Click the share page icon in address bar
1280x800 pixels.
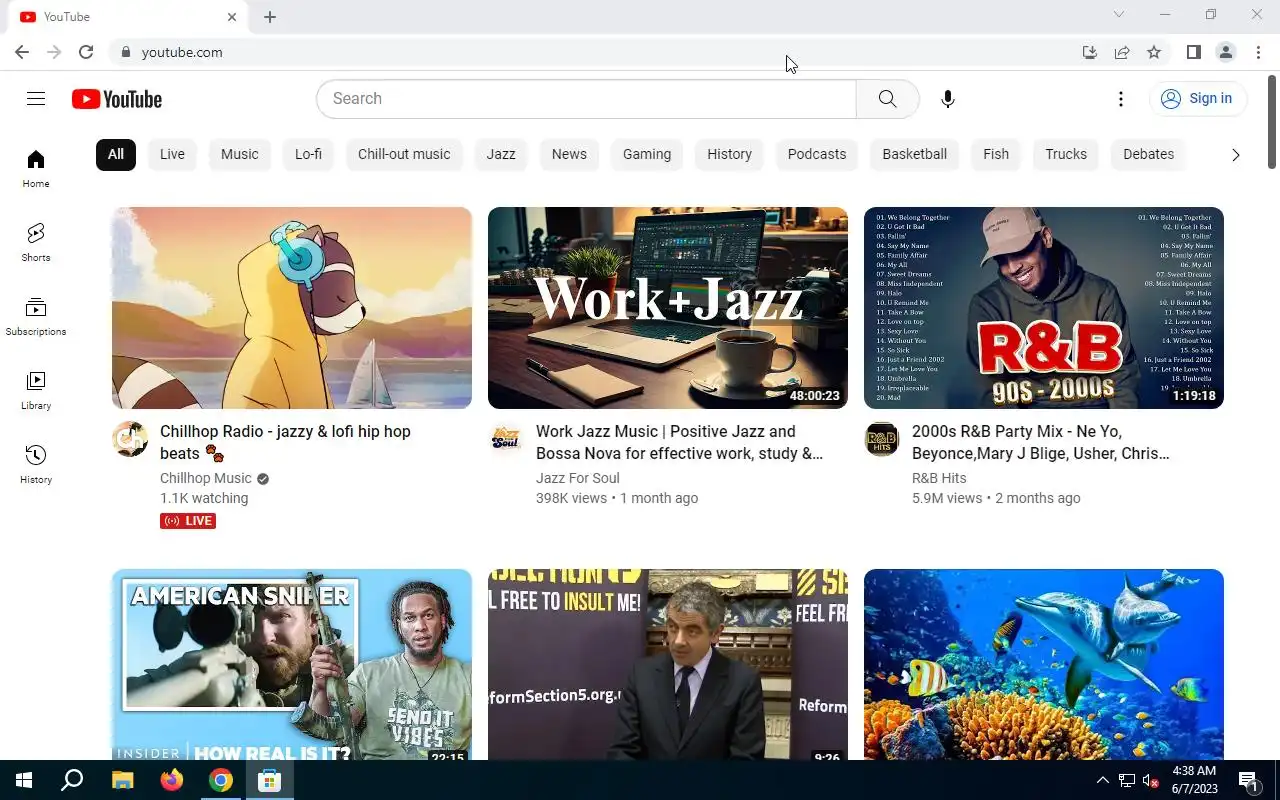pos(1122,52)
